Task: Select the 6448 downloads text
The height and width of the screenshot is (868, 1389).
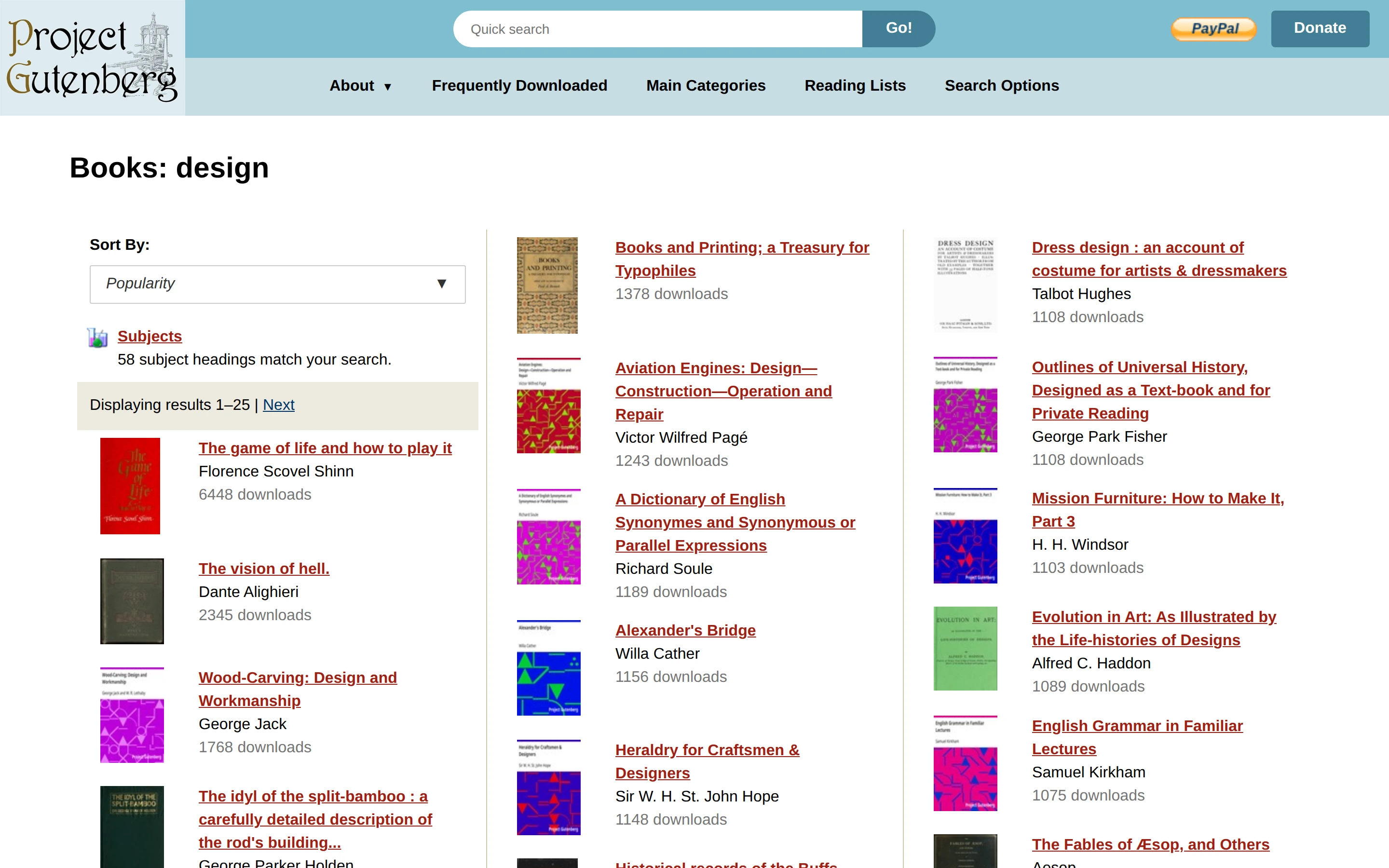Action: coord(255,494)
